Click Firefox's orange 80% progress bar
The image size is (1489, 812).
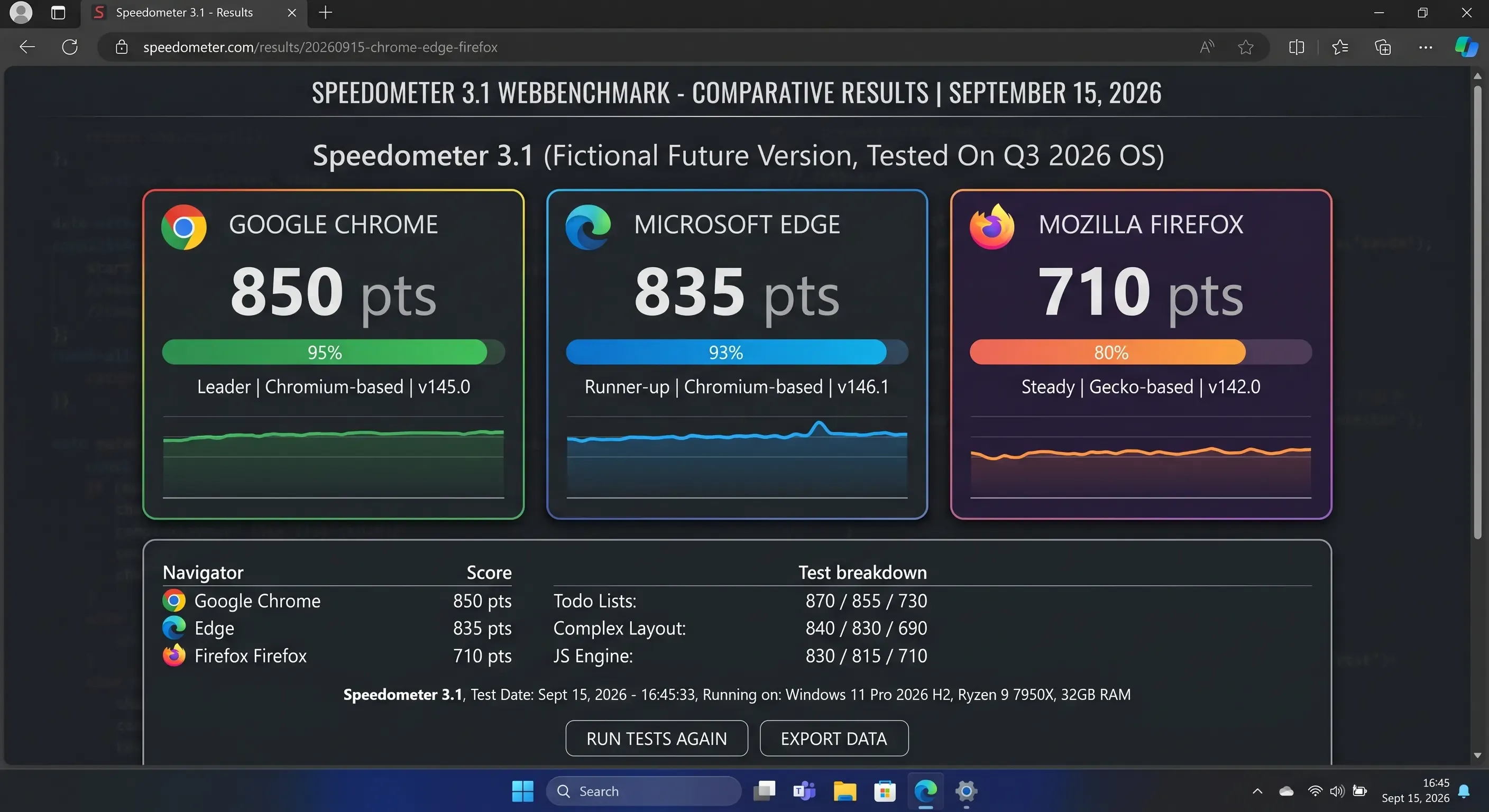pos(1141,352)
